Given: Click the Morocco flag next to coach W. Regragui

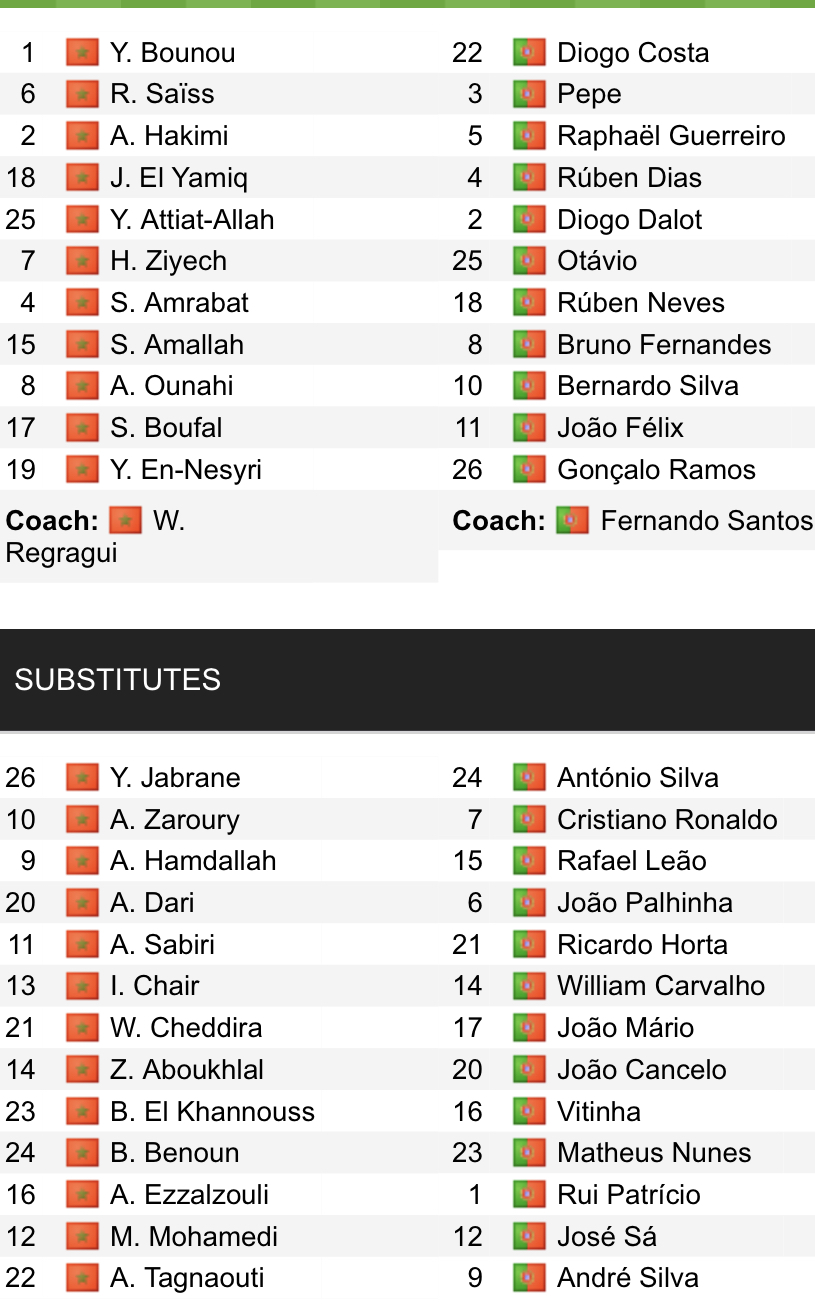Looking at the screenshot, I should [x=125, y=520].
